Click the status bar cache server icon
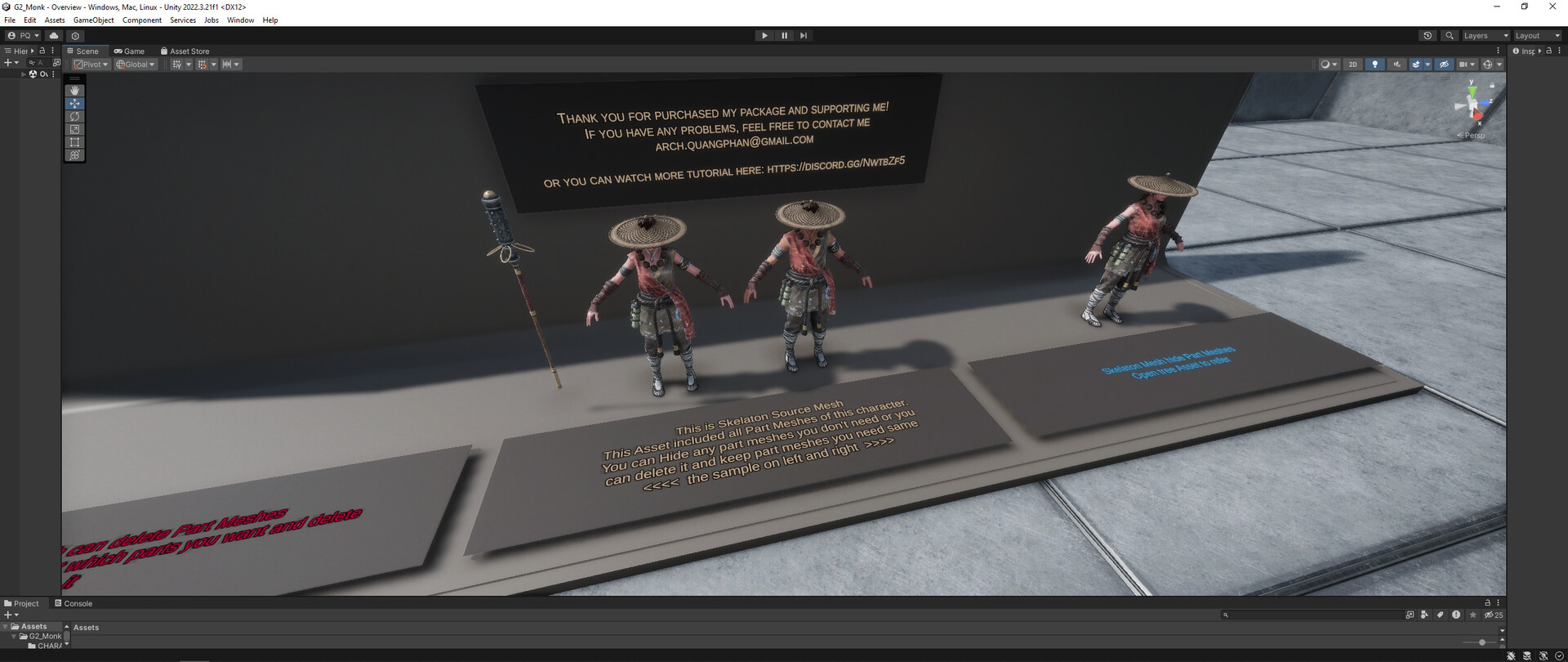The height and width of the screenshot is (662, 1568). tap(1526, 655)
